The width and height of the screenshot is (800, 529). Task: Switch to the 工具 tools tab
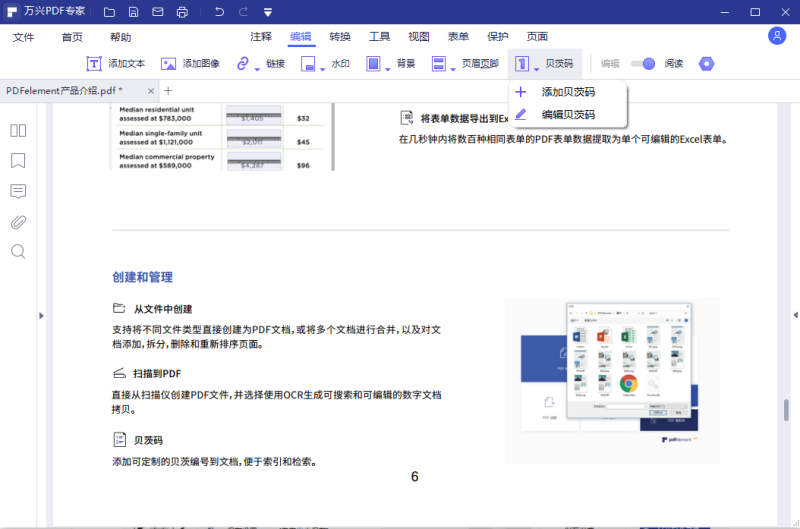[379, 36]
